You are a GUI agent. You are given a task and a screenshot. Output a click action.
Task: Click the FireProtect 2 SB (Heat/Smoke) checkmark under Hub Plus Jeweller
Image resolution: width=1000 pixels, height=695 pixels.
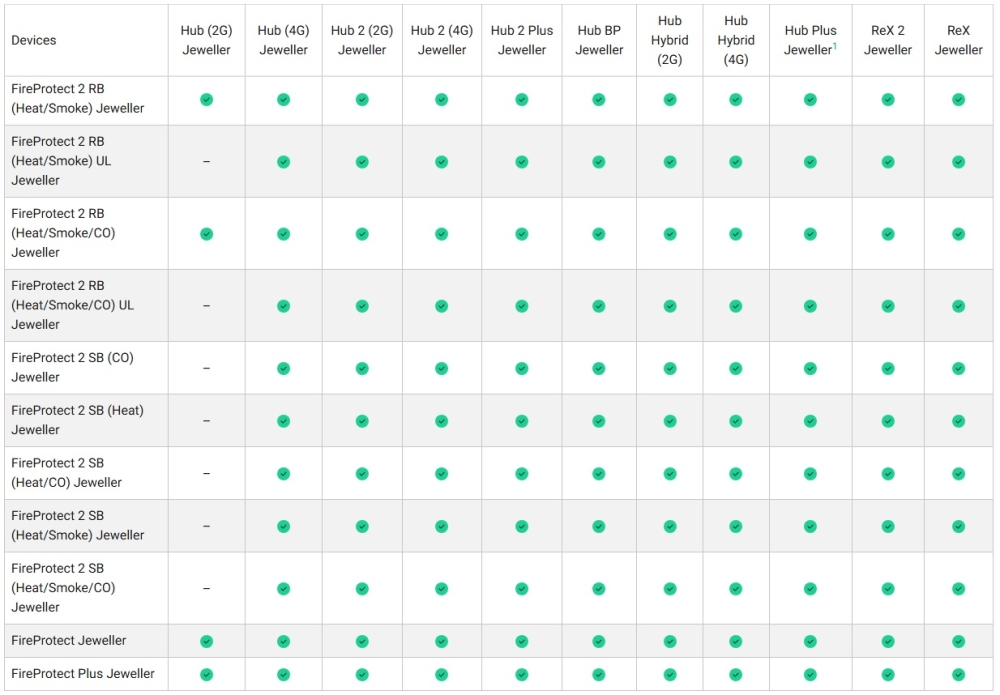click(810, 526)
